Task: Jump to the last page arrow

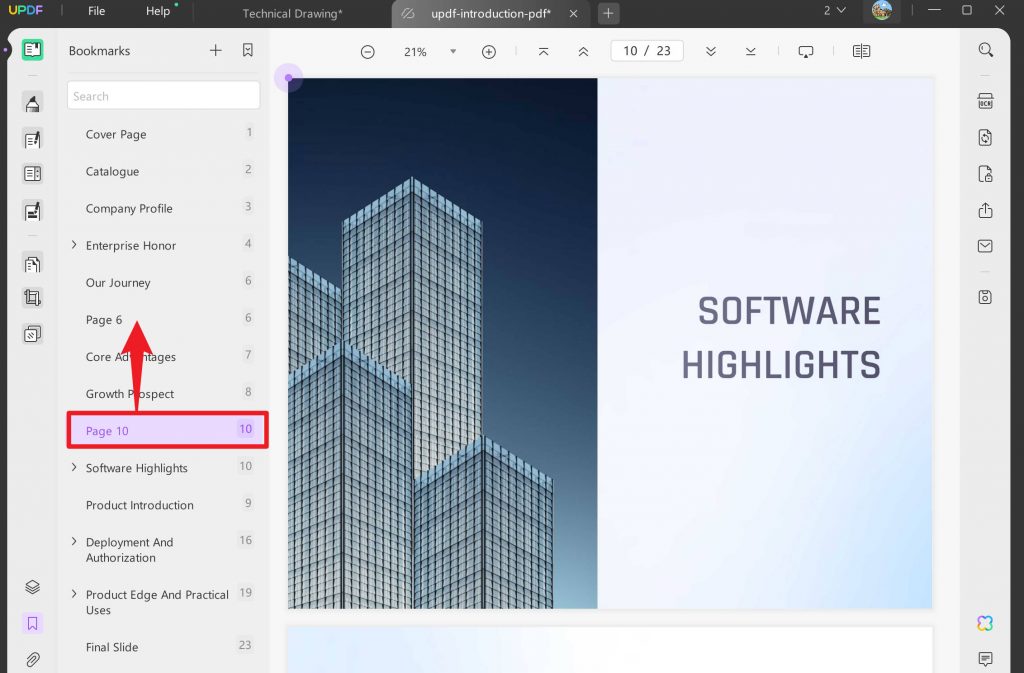Action: click(x=751, y=52)
